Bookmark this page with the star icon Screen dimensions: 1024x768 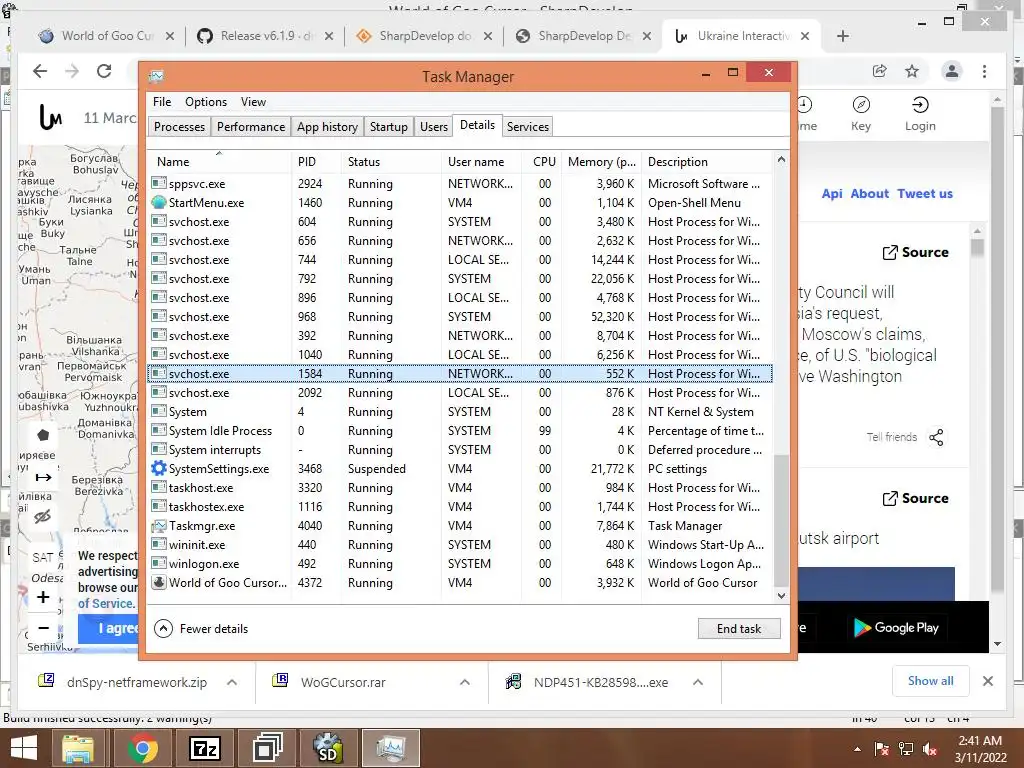[912, 71]
